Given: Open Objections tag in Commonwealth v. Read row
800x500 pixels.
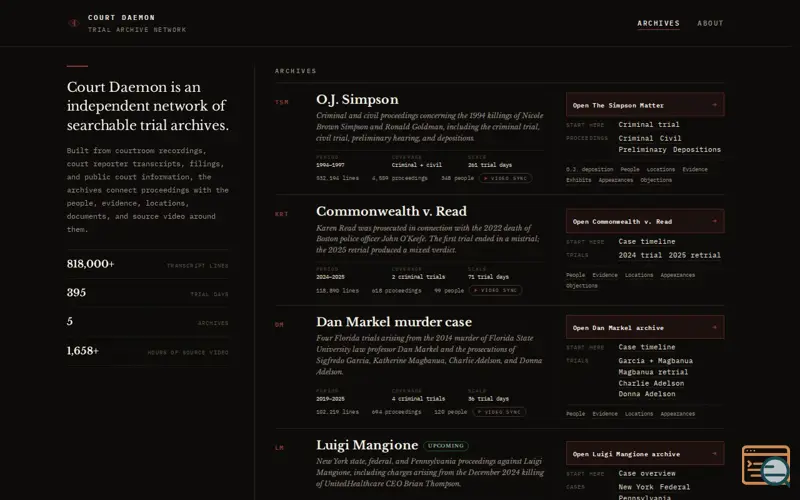Looking at the screenshot, I should coord(582,286).
